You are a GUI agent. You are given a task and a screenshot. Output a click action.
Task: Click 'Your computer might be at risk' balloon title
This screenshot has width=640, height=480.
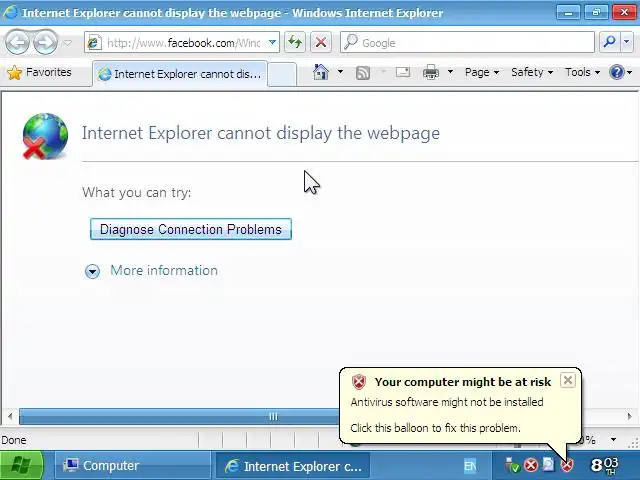pyautogui.click(x=463, y=382)
